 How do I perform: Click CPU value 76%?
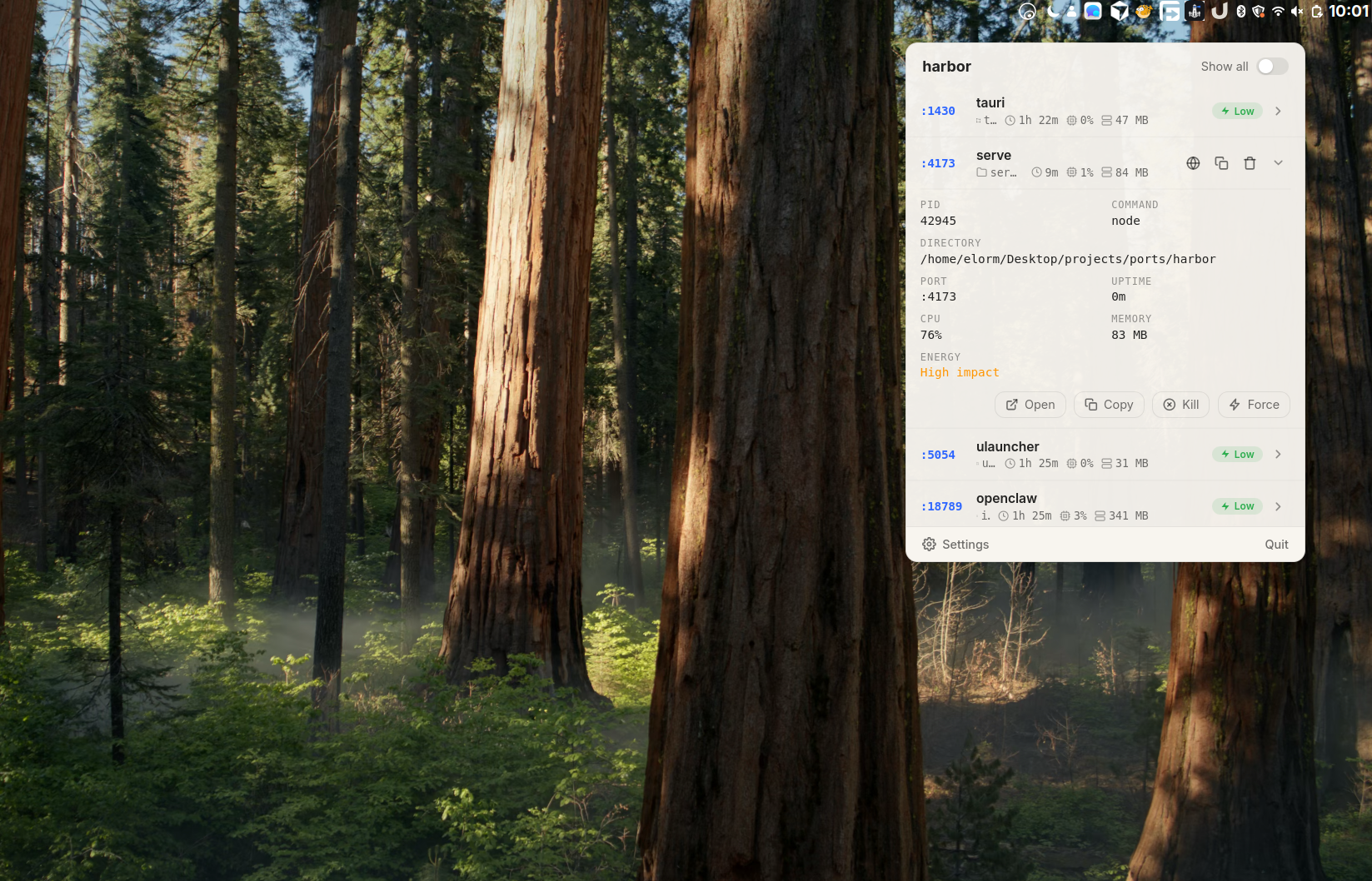(931, 335)
